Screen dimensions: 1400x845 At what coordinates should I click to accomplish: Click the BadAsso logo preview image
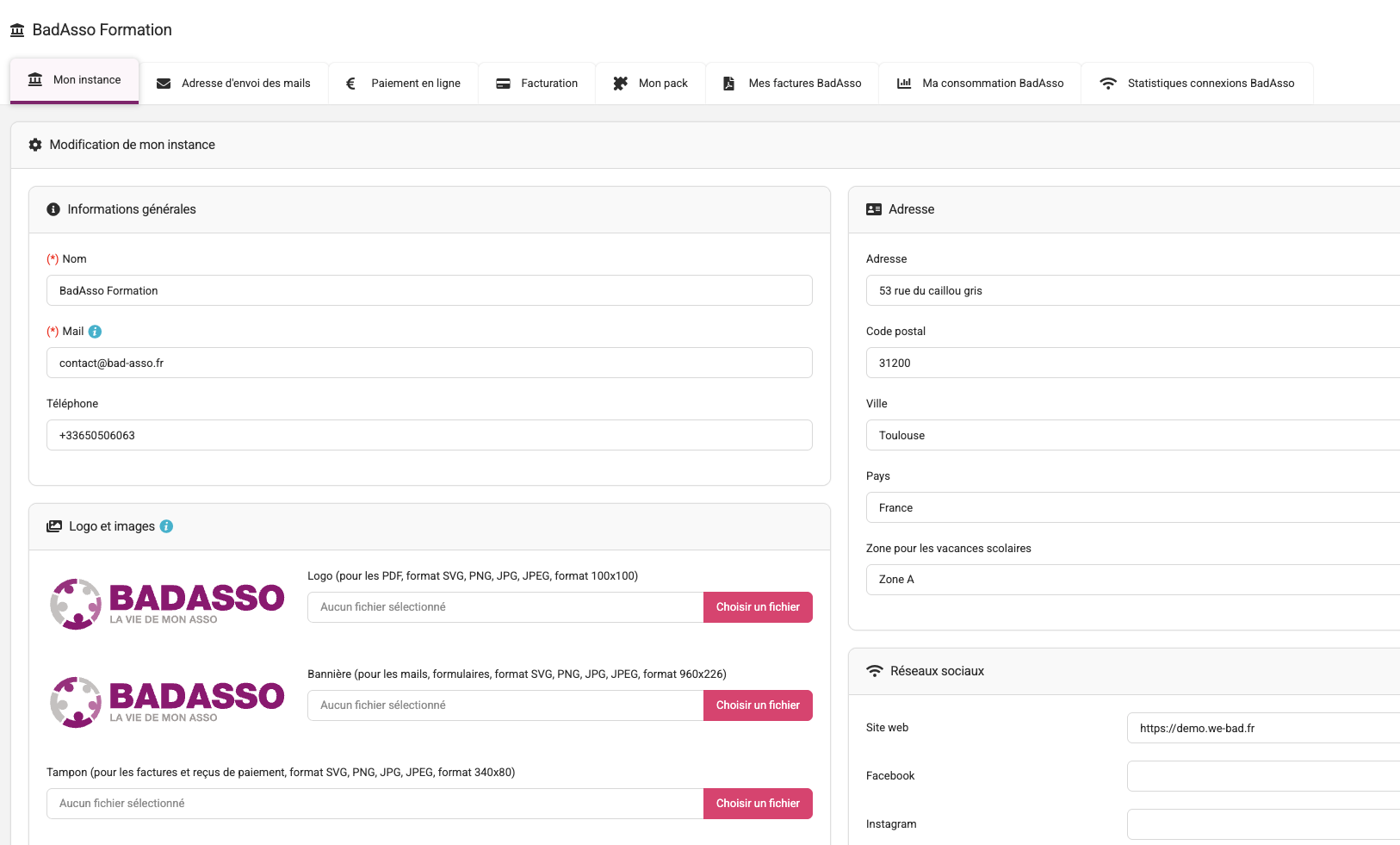point(167,604)
